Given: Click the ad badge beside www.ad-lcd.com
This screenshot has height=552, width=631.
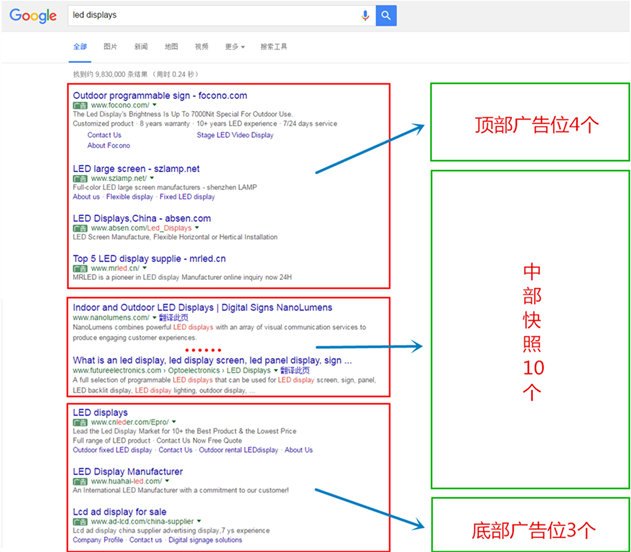Looking at the screenshot, I should click(x=80, y=521).
